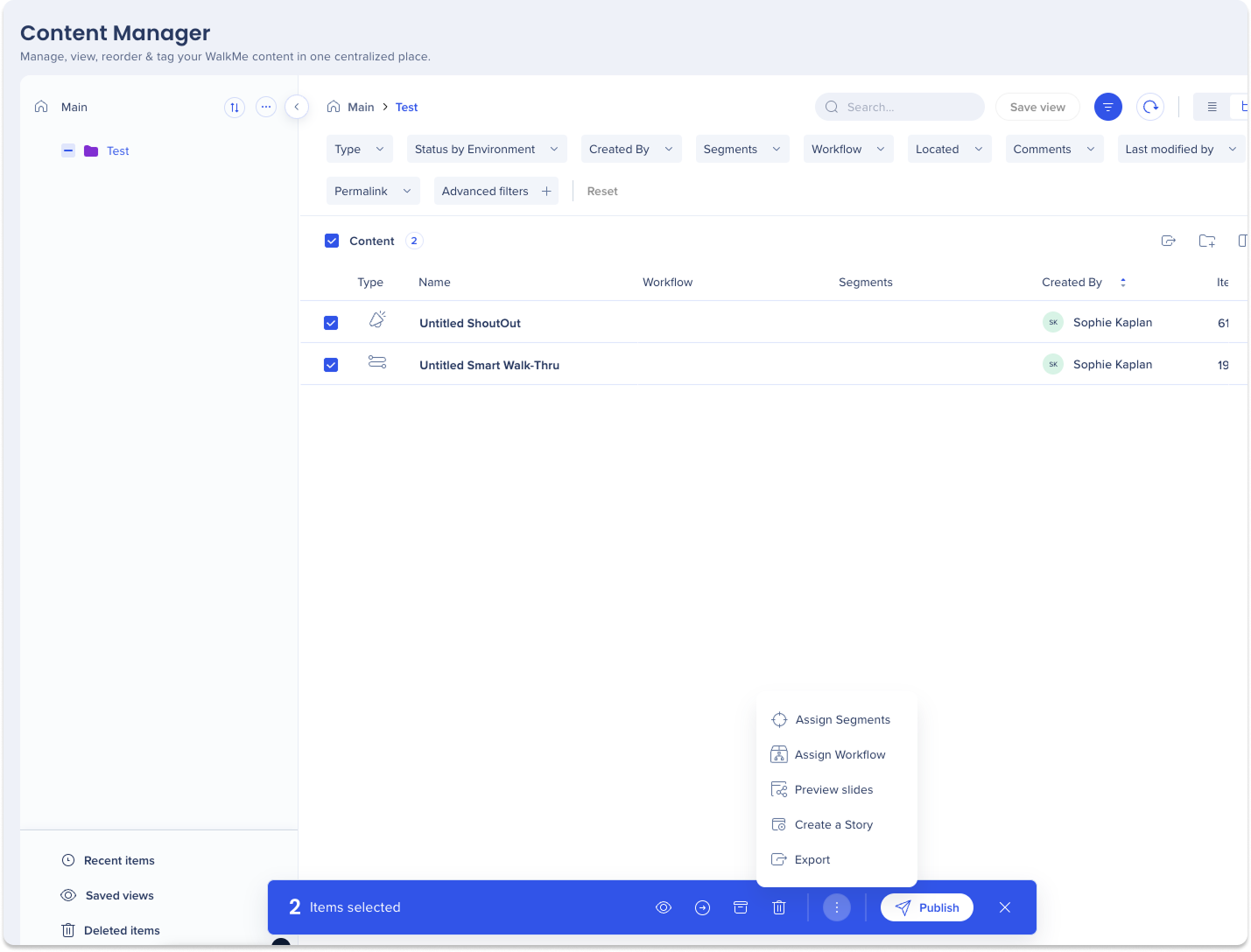
Task: Uncheck the Untitled ShoutOut row checkbox
Action: (331, 323)
